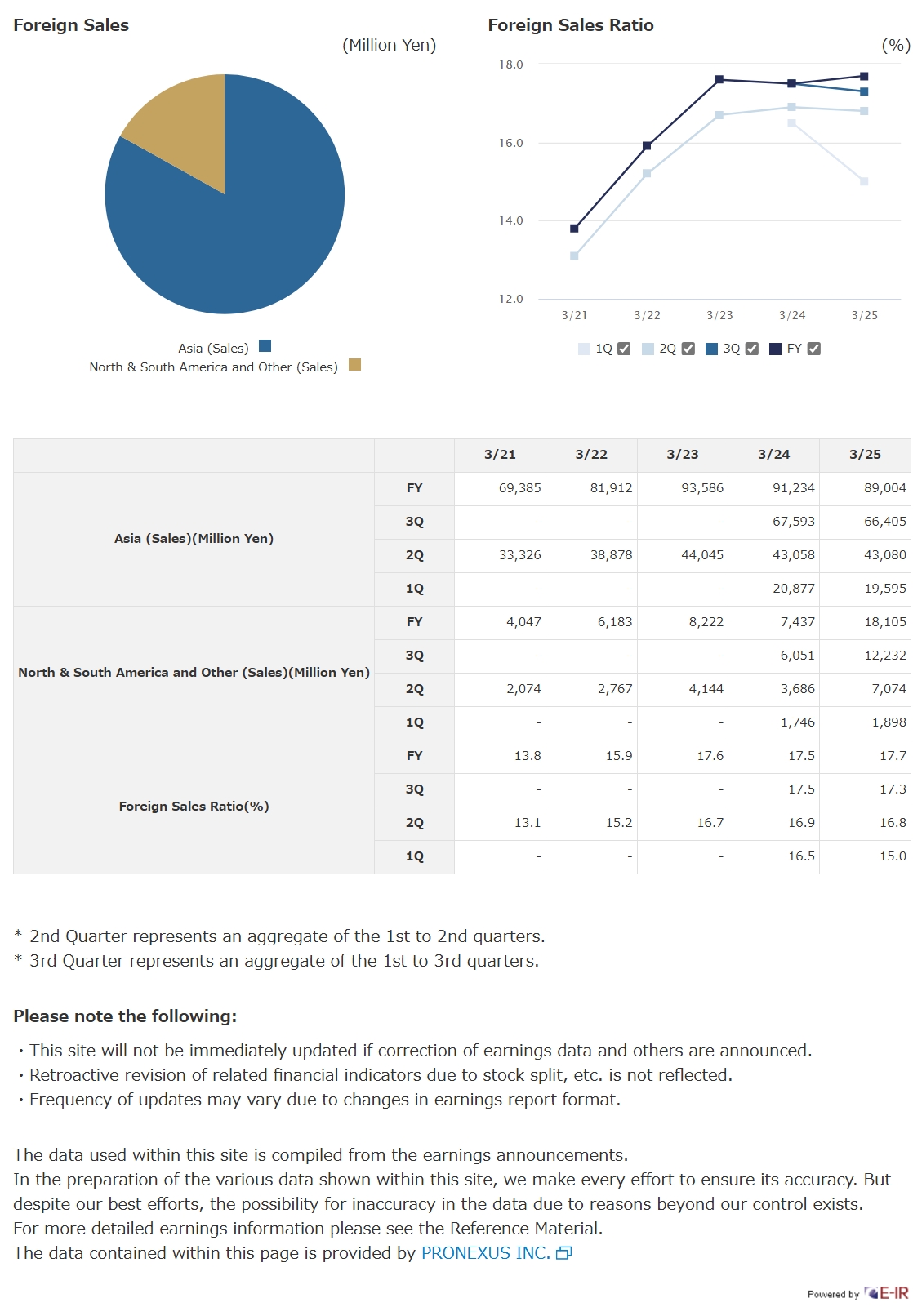This screenshot has width=913, height=1316.
Task: Toggle the FY series checkbox
Action: click(814, 349)
